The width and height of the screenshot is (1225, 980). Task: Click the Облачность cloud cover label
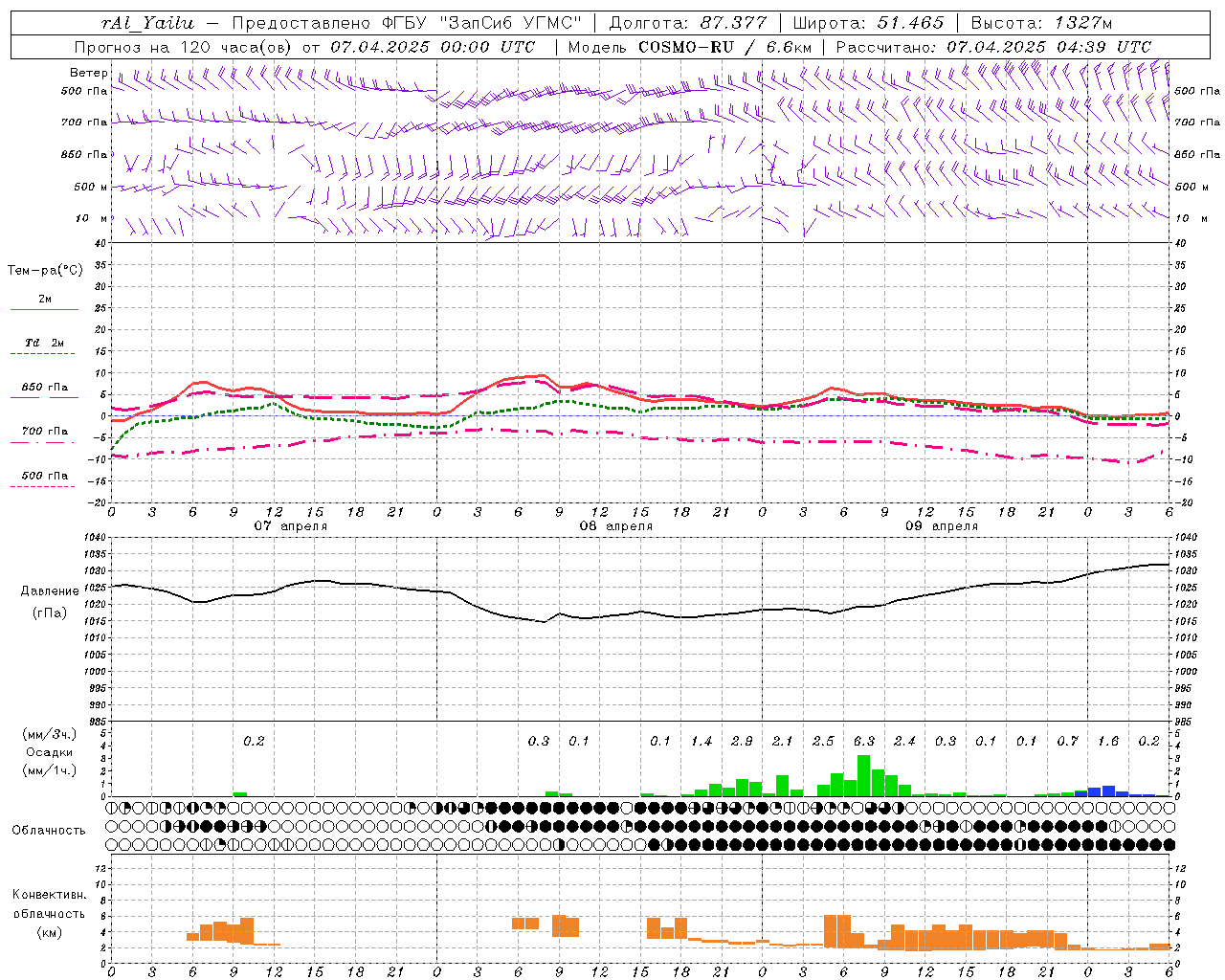point(49,831)
